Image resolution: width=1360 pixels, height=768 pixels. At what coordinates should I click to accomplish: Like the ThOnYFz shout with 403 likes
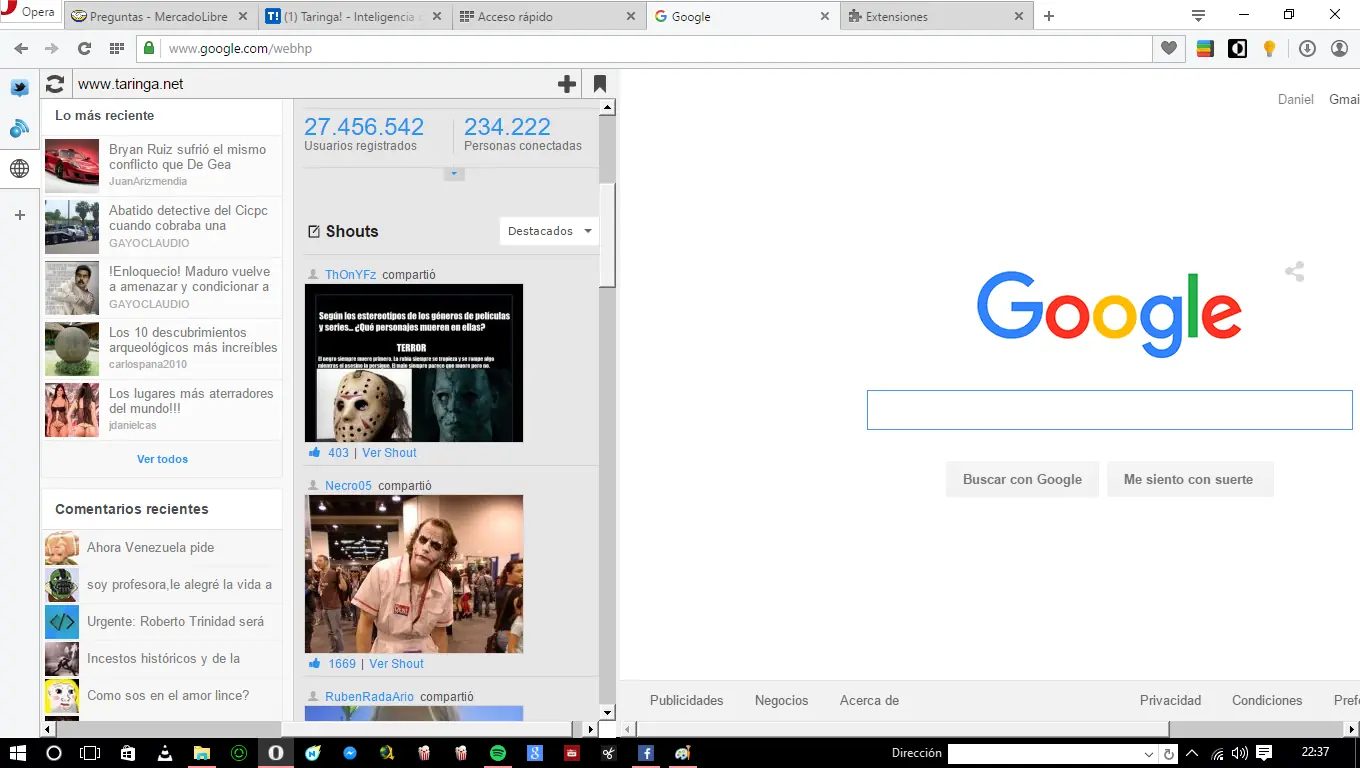315,452
